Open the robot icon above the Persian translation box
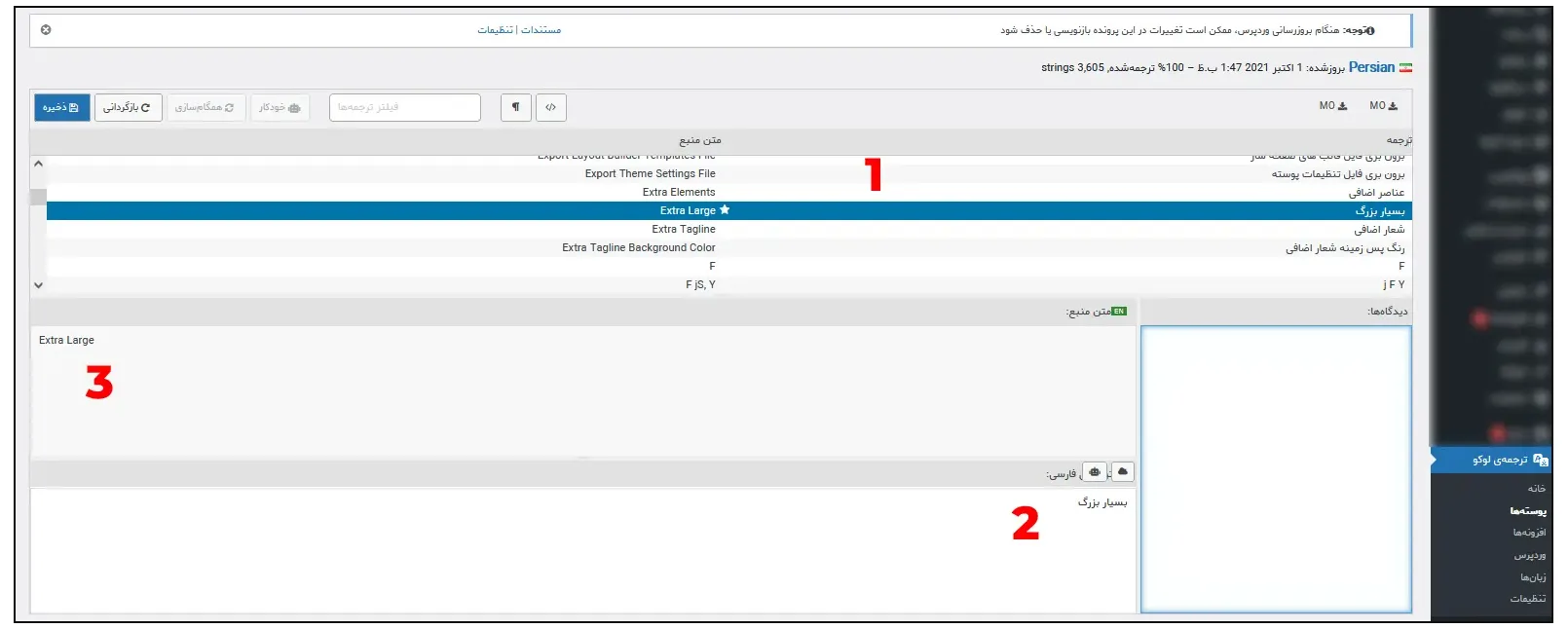 click(x=1096, y=471)
